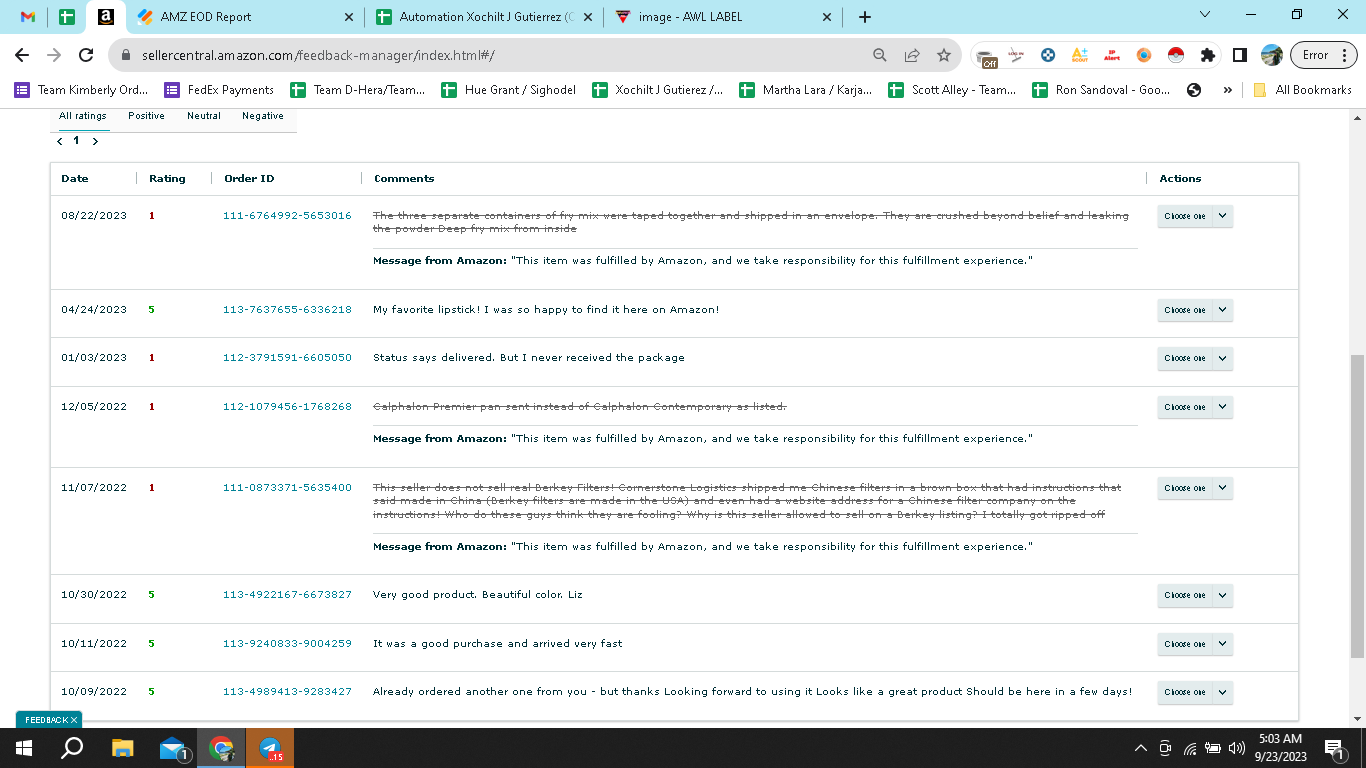1366x768 pixels.
Task: Open Choose one dropdown for 10/11/2022 feedback
Action: point(1195,644)
